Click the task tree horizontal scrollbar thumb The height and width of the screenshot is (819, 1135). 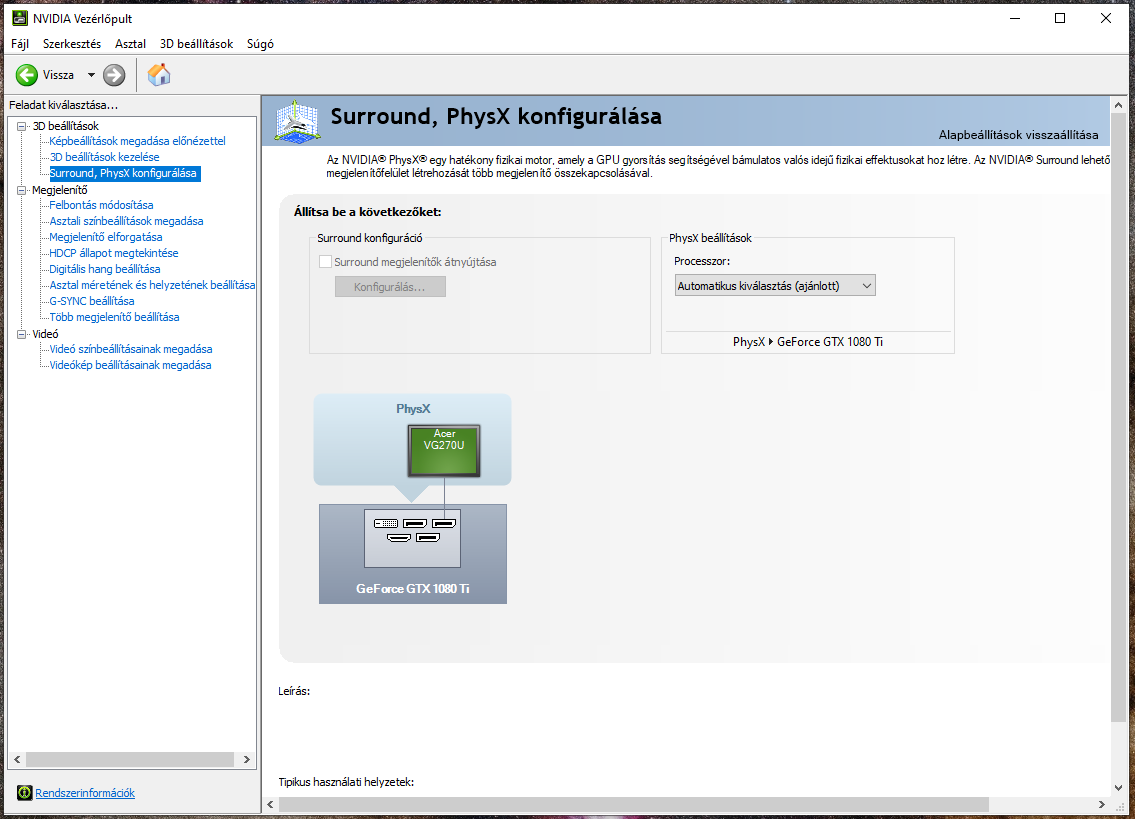click(130, 760)
